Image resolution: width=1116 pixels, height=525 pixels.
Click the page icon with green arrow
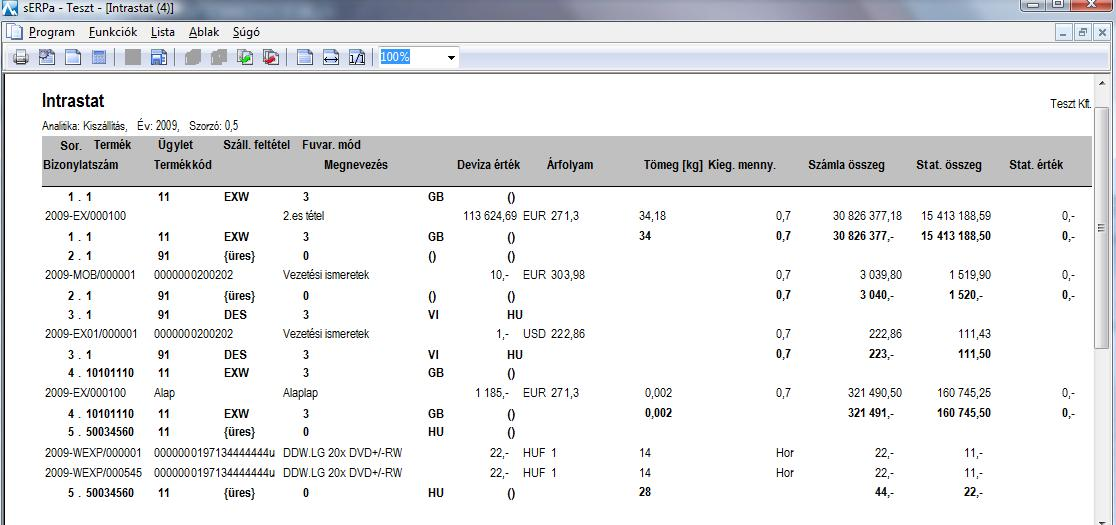coord(245,58)
